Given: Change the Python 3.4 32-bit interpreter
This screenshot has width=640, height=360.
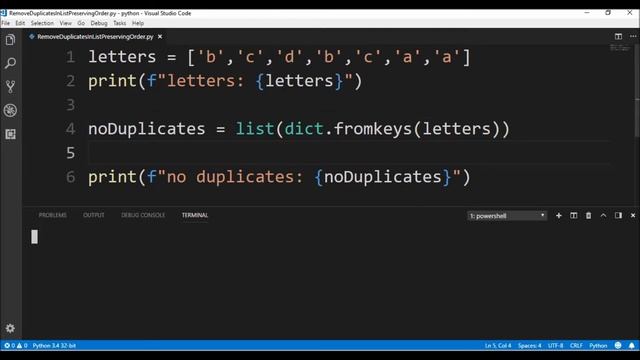Looking at the screenshot, I should tap(54, 345).
